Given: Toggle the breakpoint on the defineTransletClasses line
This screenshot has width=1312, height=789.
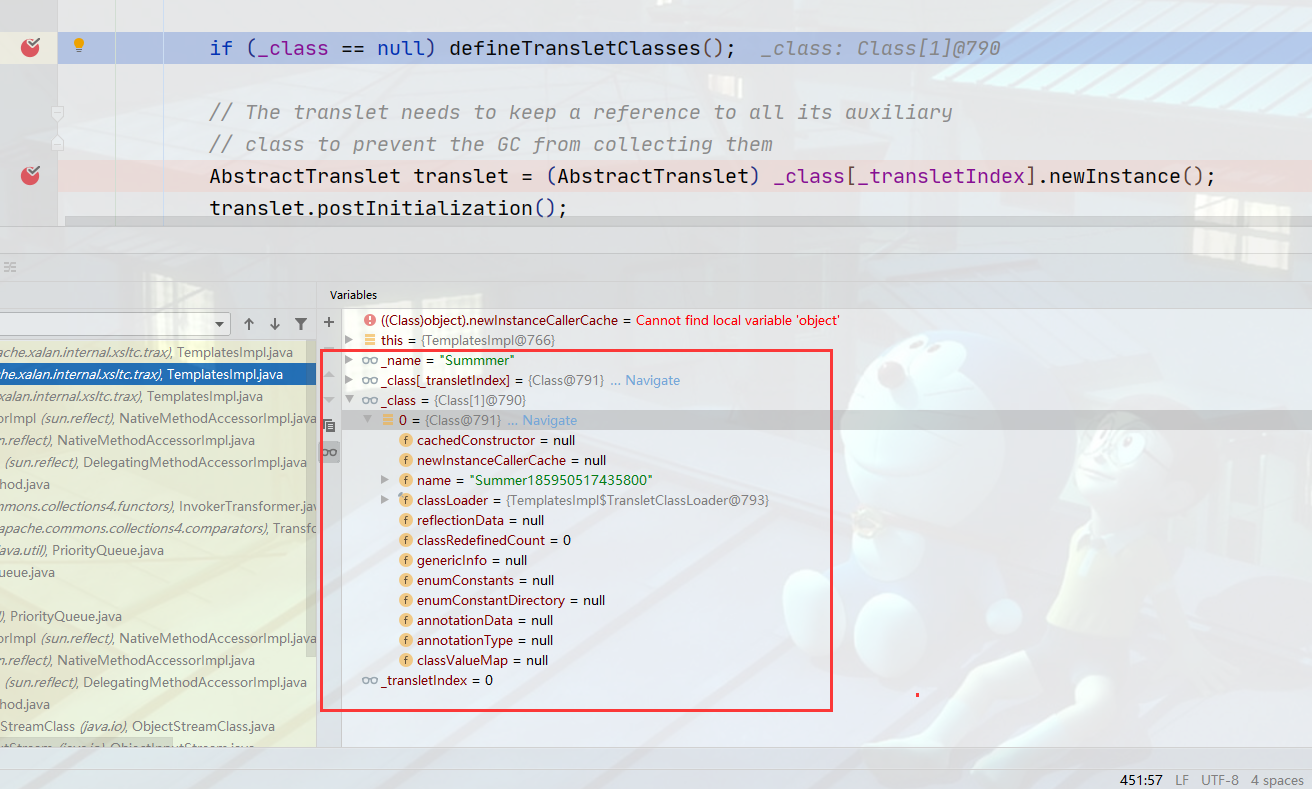Looking at the screenshot, I should (x=30, y=47).
